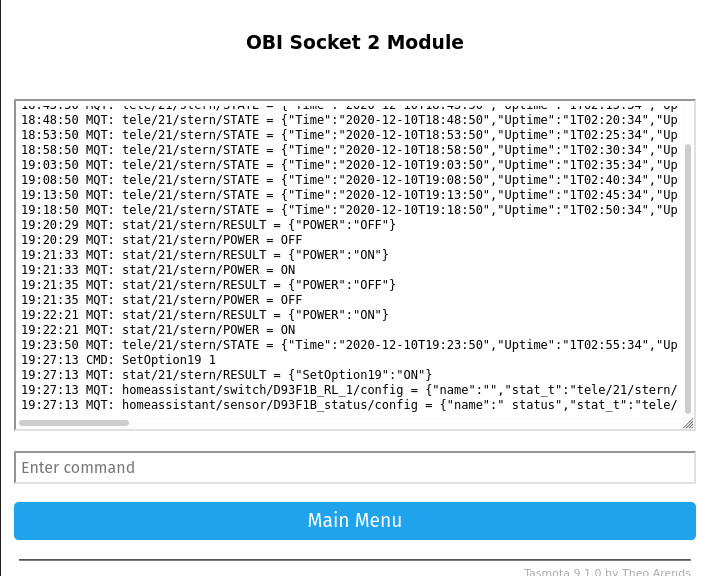Click the console's horizontal scrollbar thumb
The height and width of the screenshot is (576, 706).
tap(74, 423)
